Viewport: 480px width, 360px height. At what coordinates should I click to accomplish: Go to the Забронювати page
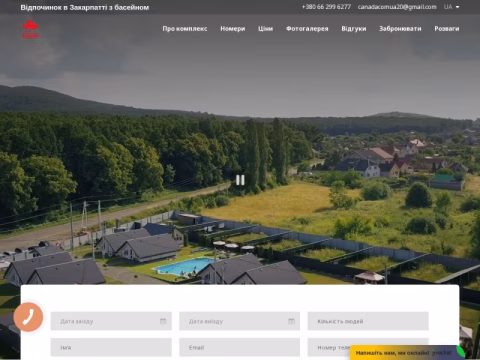[400, 29]
